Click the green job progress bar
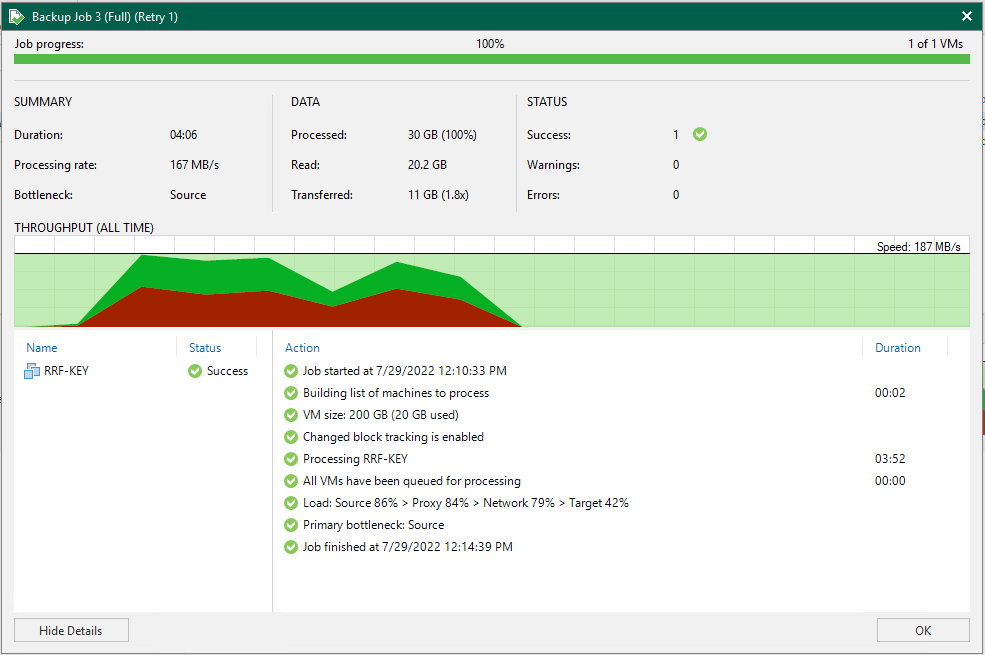The width and height of the screenshot is (985, 655). coord(491,60)
